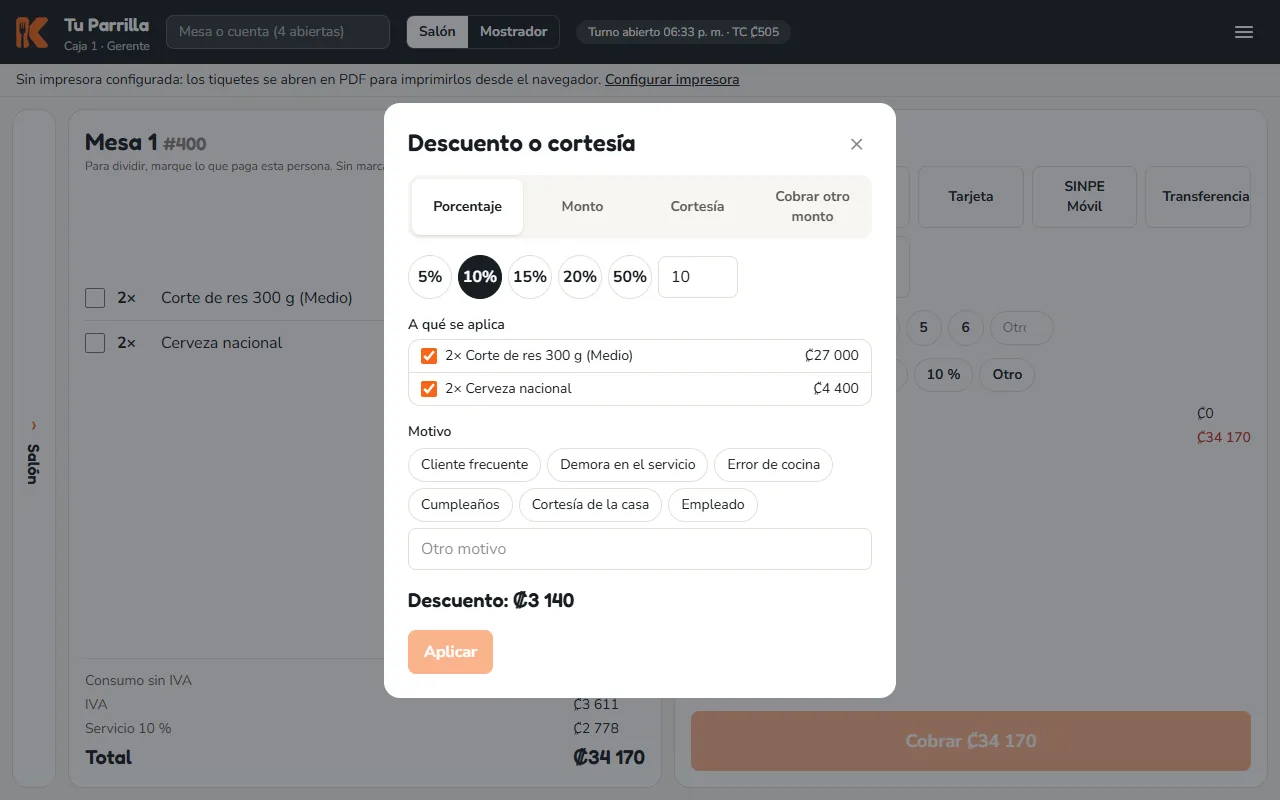Click the Mesa o cuenta search field
Image resolution: width=1280 pixels, height=800 pixels.
click(x=278, y=32)
